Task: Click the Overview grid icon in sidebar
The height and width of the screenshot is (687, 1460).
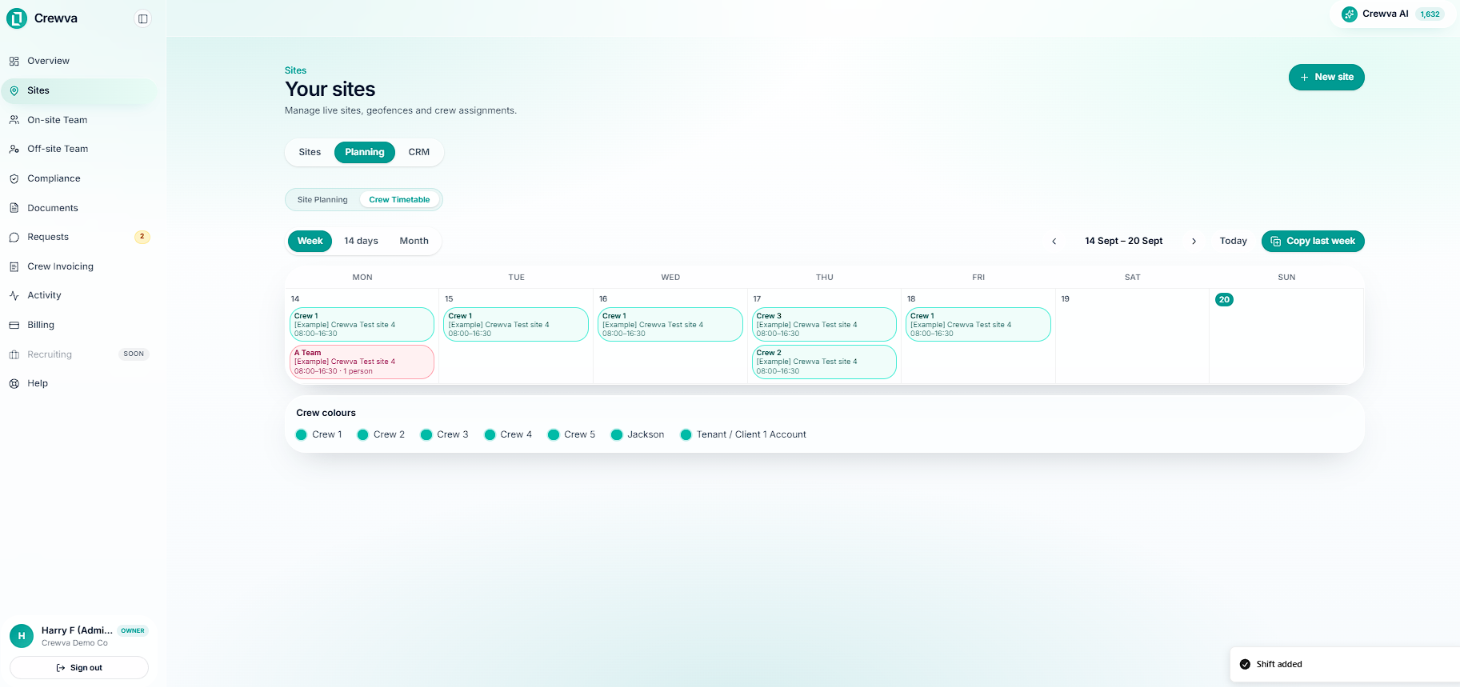Action: click(14, 61)
